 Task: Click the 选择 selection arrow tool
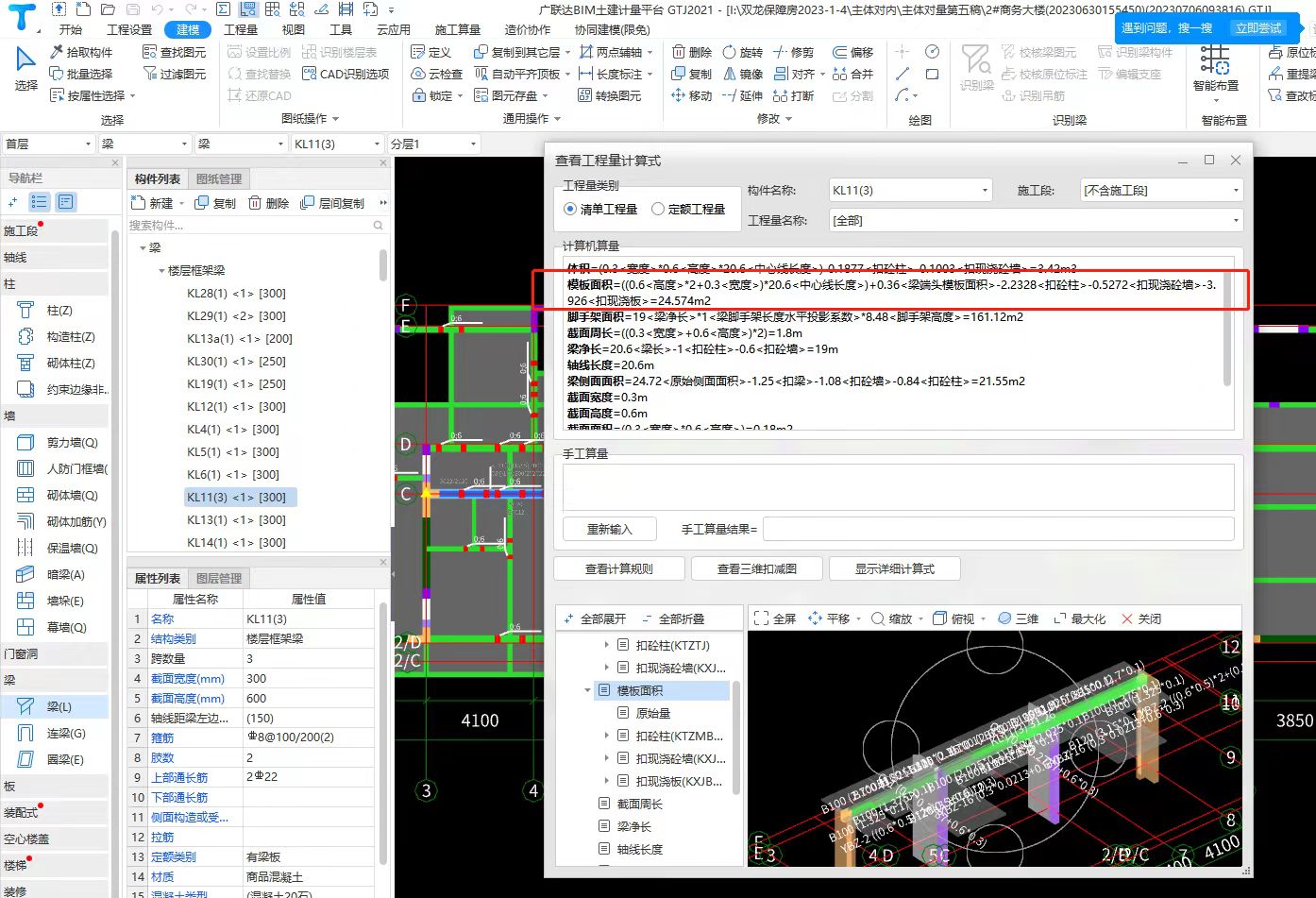tap(26, 69)
